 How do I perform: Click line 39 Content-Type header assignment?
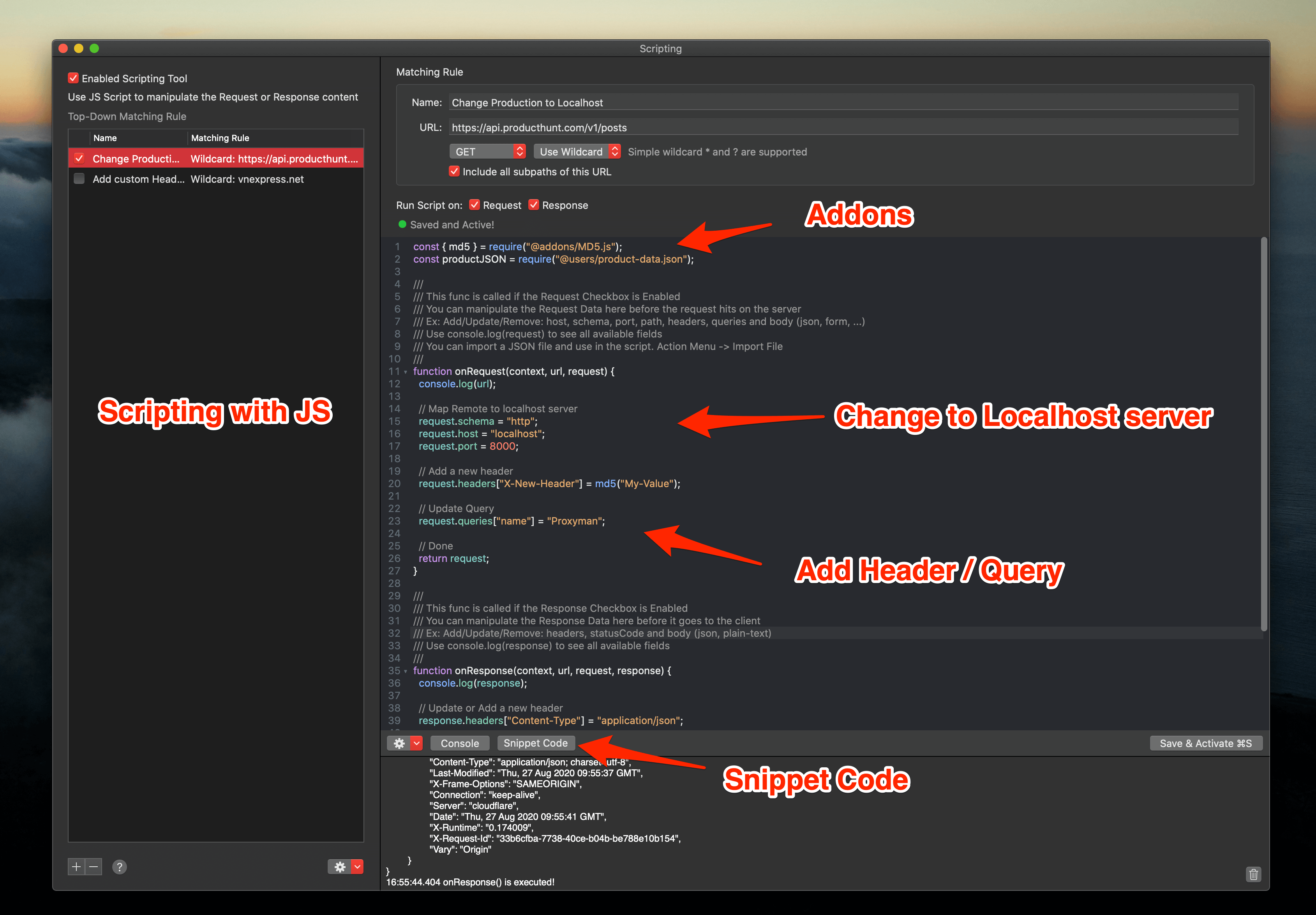[550, 721]
